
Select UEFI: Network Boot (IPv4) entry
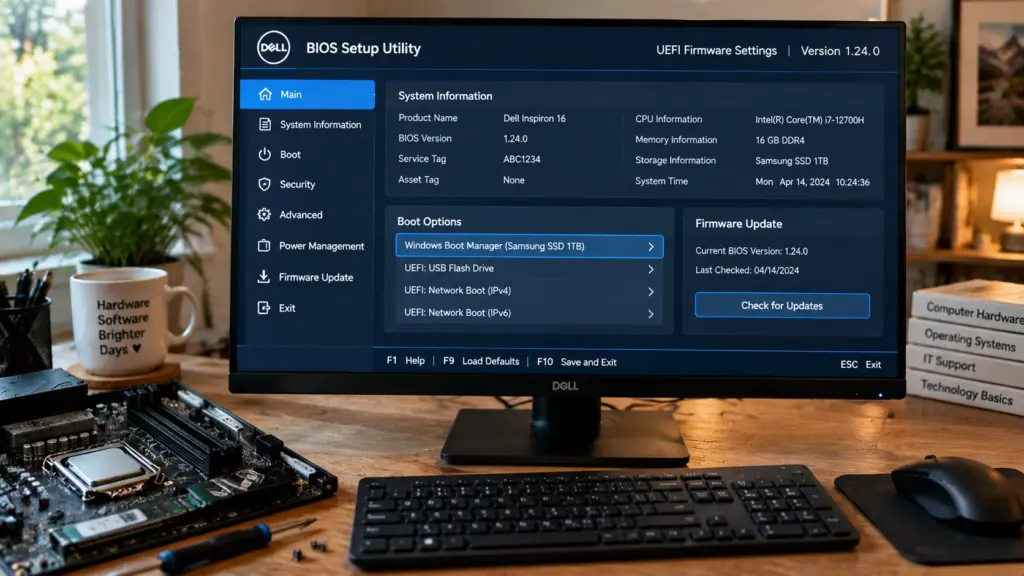530,291
